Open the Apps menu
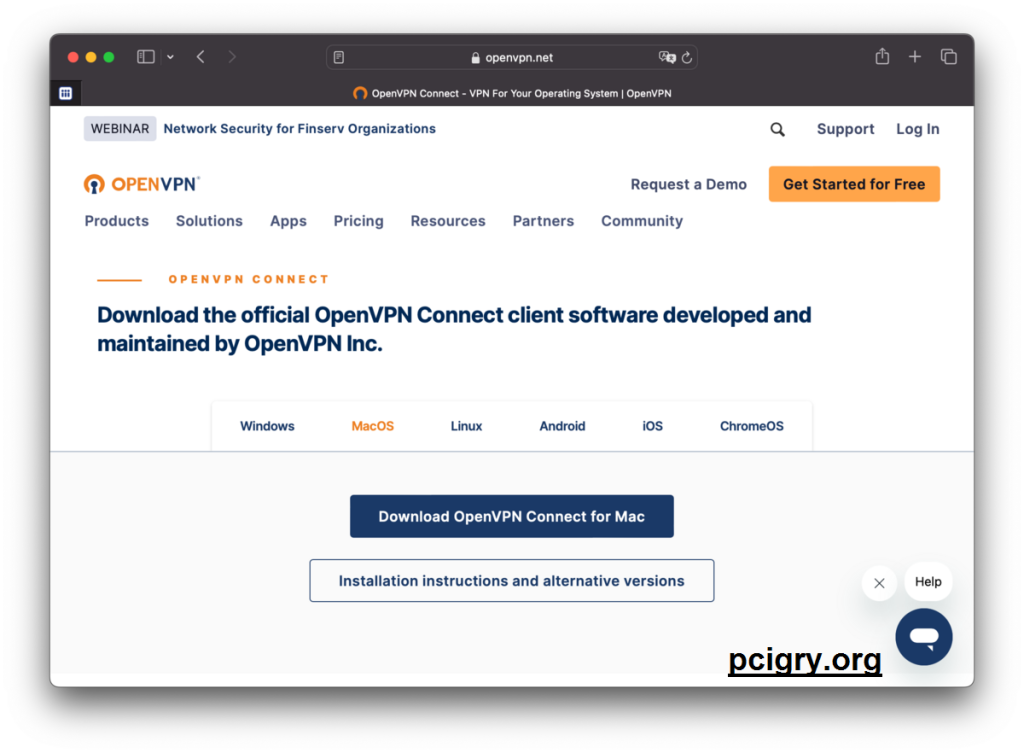 [x=288, y=221]
